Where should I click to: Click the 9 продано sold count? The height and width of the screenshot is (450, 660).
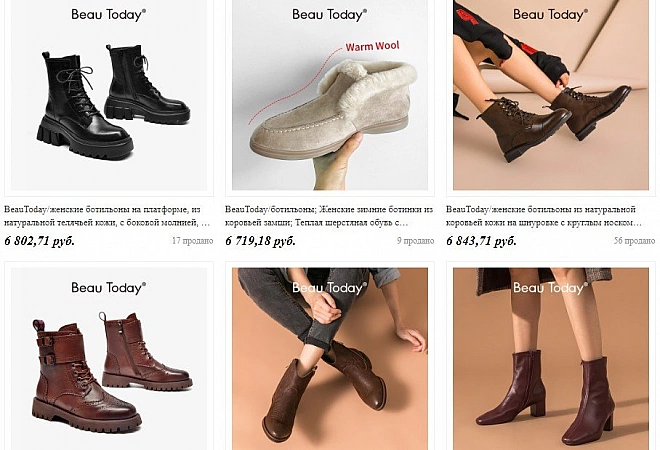tap(415, 241)
